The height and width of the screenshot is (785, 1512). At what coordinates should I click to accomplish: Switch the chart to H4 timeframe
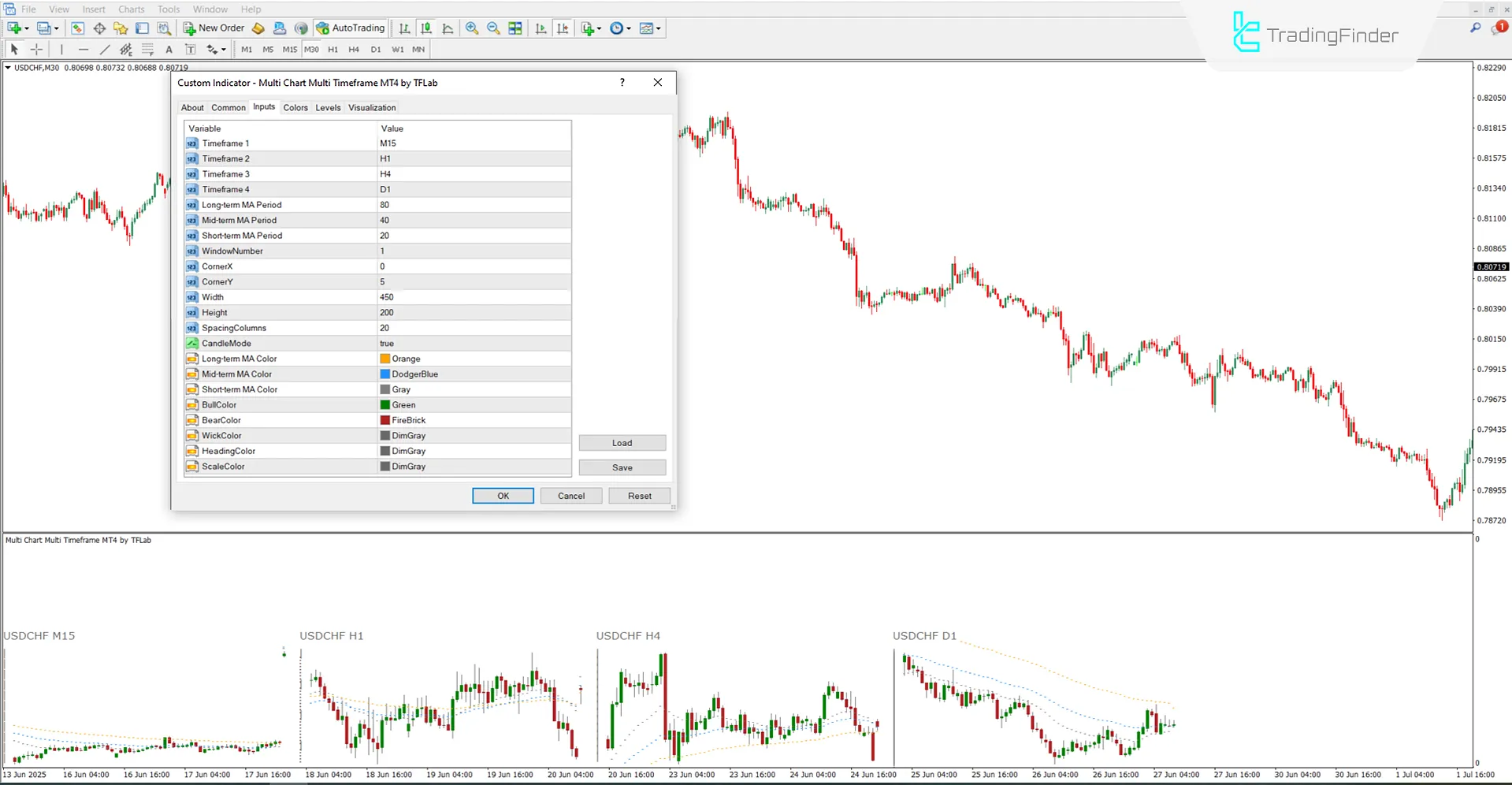click(x=354, y=49)
